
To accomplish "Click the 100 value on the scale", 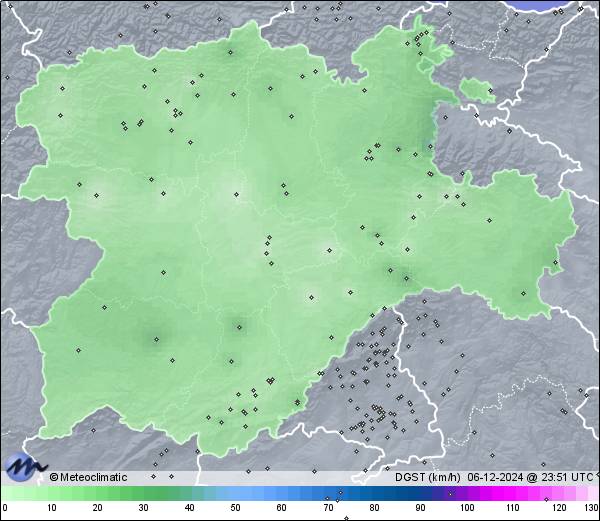I will tap(467, 508).
